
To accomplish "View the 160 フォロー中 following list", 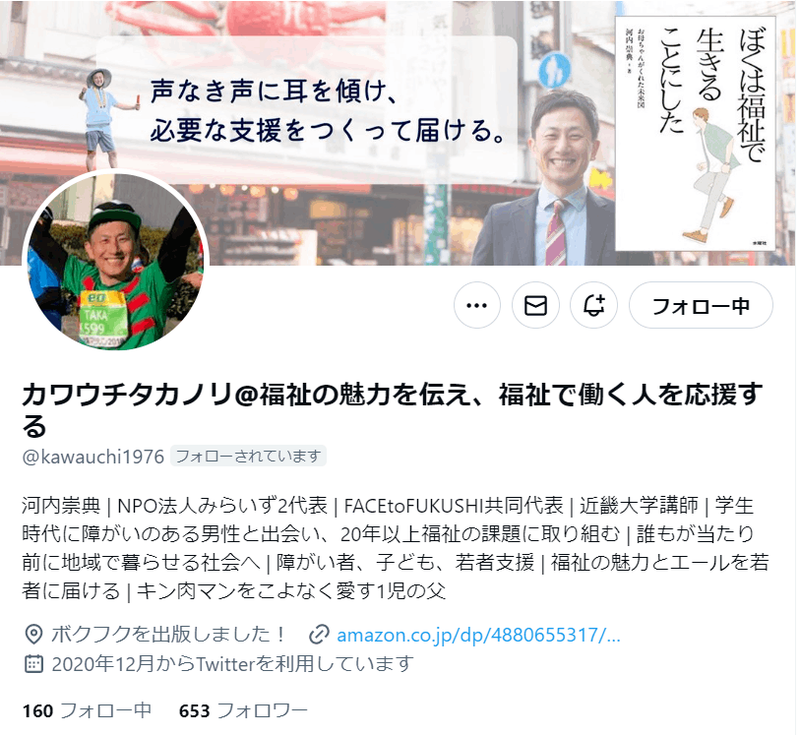I will (87, 711).
